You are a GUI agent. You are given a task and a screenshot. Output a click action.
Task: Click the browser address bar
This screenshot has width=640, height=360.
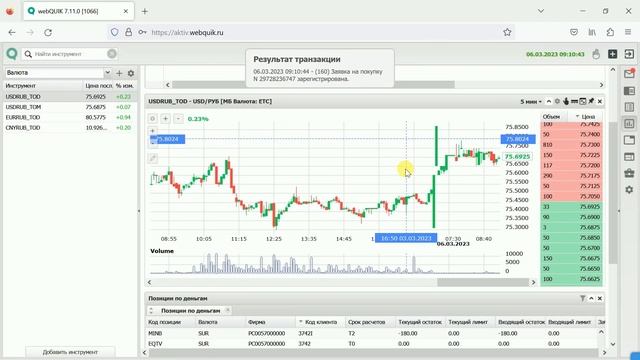coord(310,32)
